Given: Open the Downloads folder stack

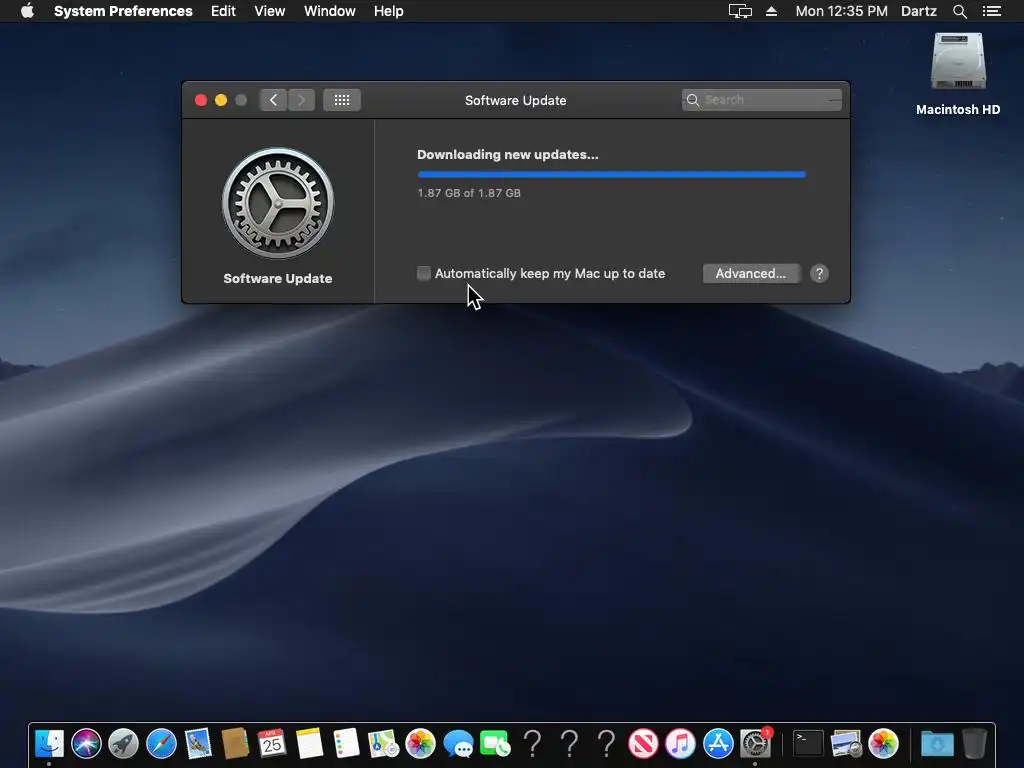Looking at the screenshot, I should pyautogui.click(x=937, y=743).
